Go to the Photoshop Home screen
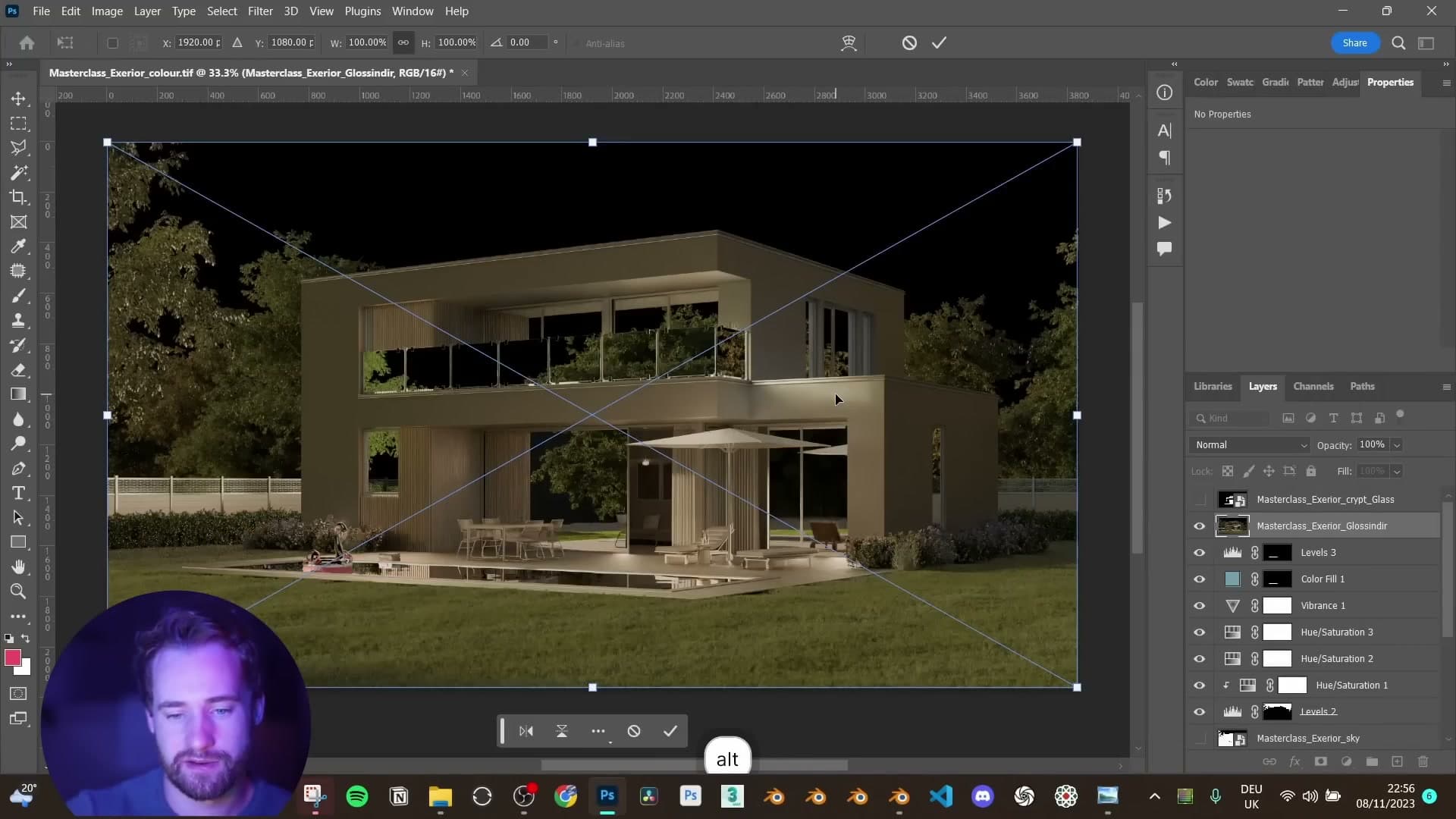 tap(27, 43)
